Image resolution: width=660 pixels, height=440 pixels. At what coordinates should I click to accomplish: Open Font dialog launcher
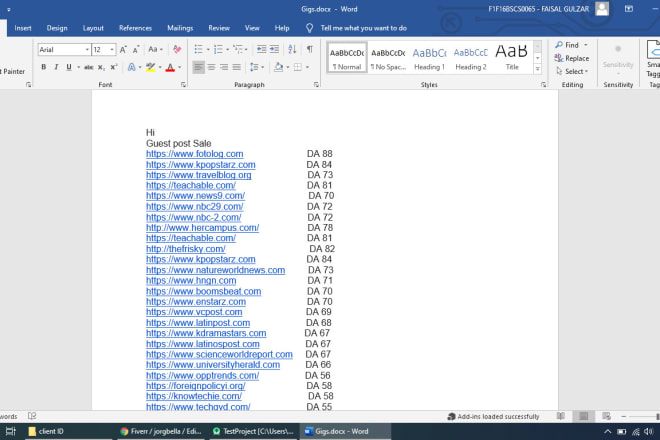pyautogui.click(x=184, y=85)
